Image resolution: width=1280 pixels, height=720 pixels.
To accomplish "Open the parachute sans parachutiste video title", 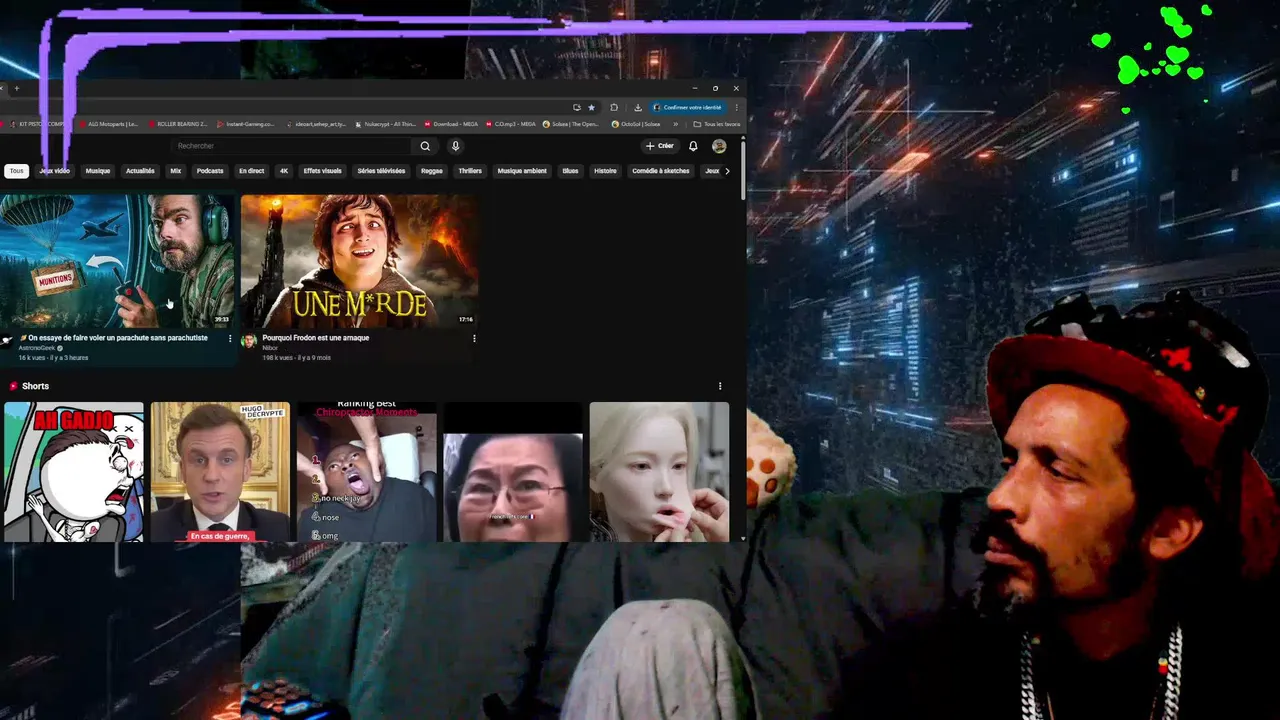I will [x=113, y=338].
